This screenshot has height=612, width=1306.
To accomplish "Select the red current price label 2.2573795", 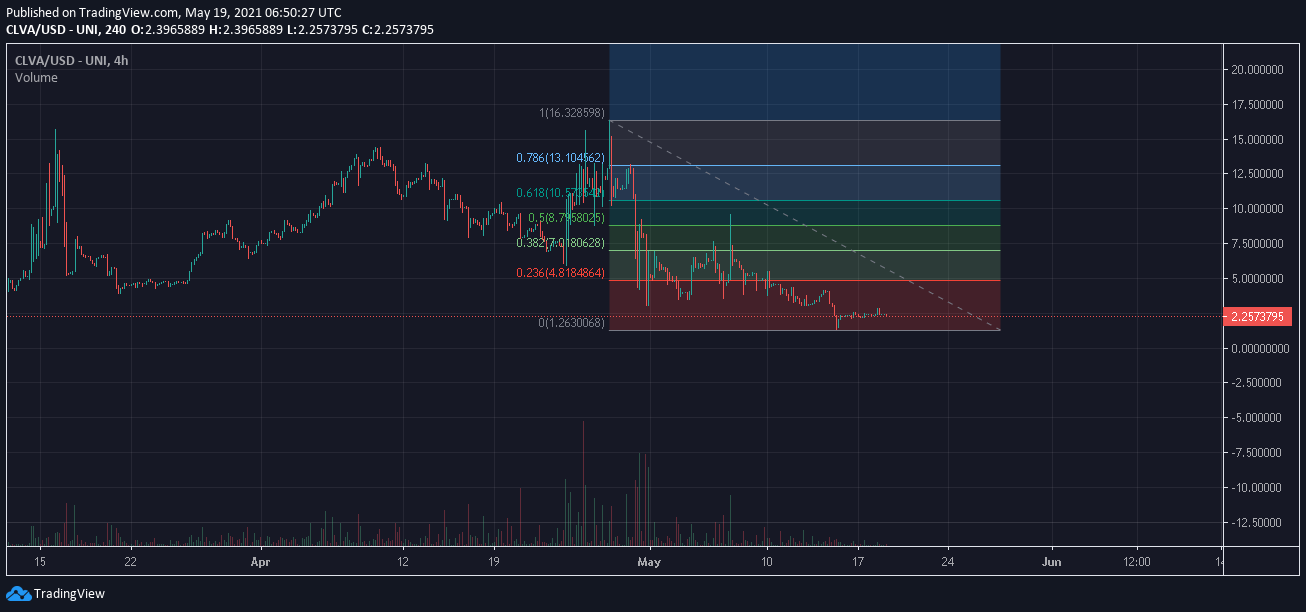I will pyautogui.click(x=1259, y=317).
